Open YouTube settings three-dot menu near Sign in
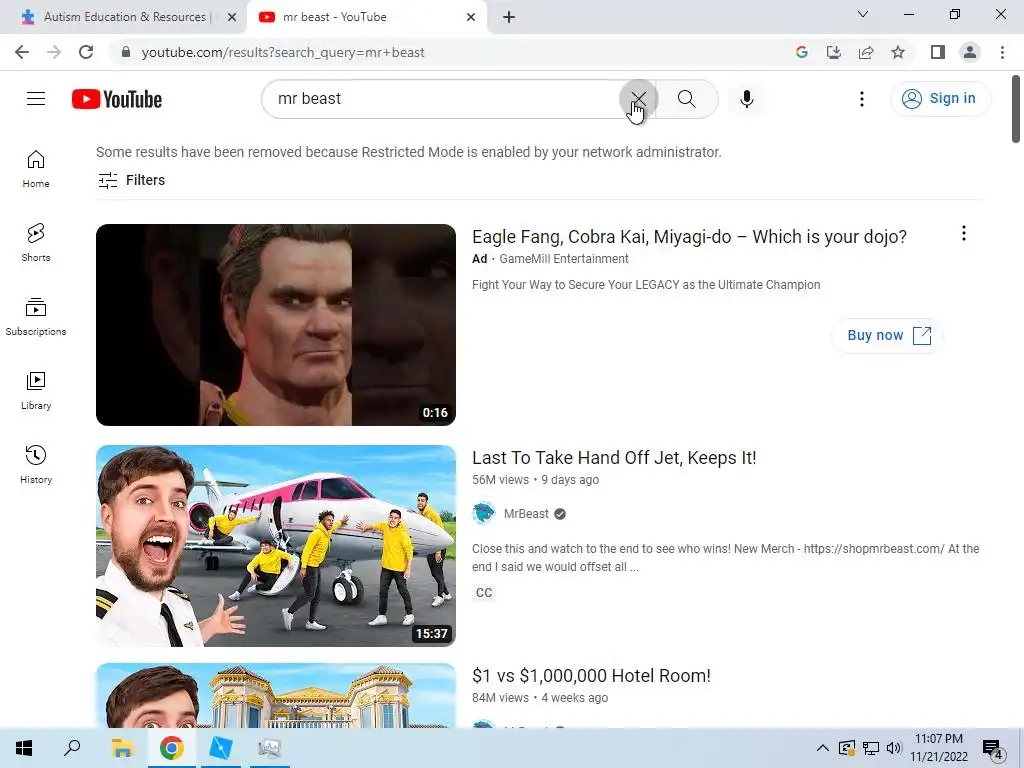1024x768 pixels. tap(861, 99)
